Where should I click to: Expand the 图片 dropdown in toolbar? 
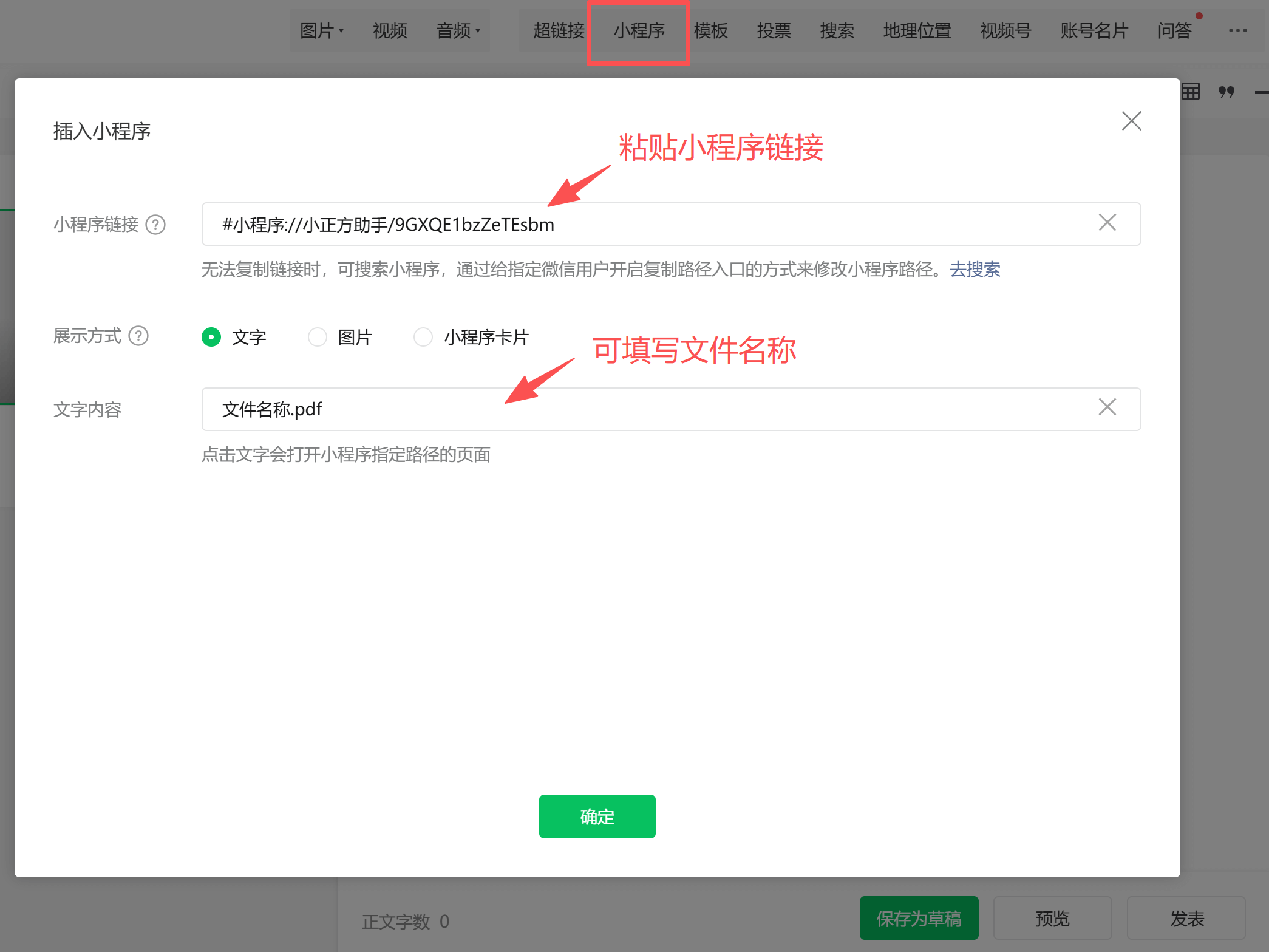pos(322,30)
